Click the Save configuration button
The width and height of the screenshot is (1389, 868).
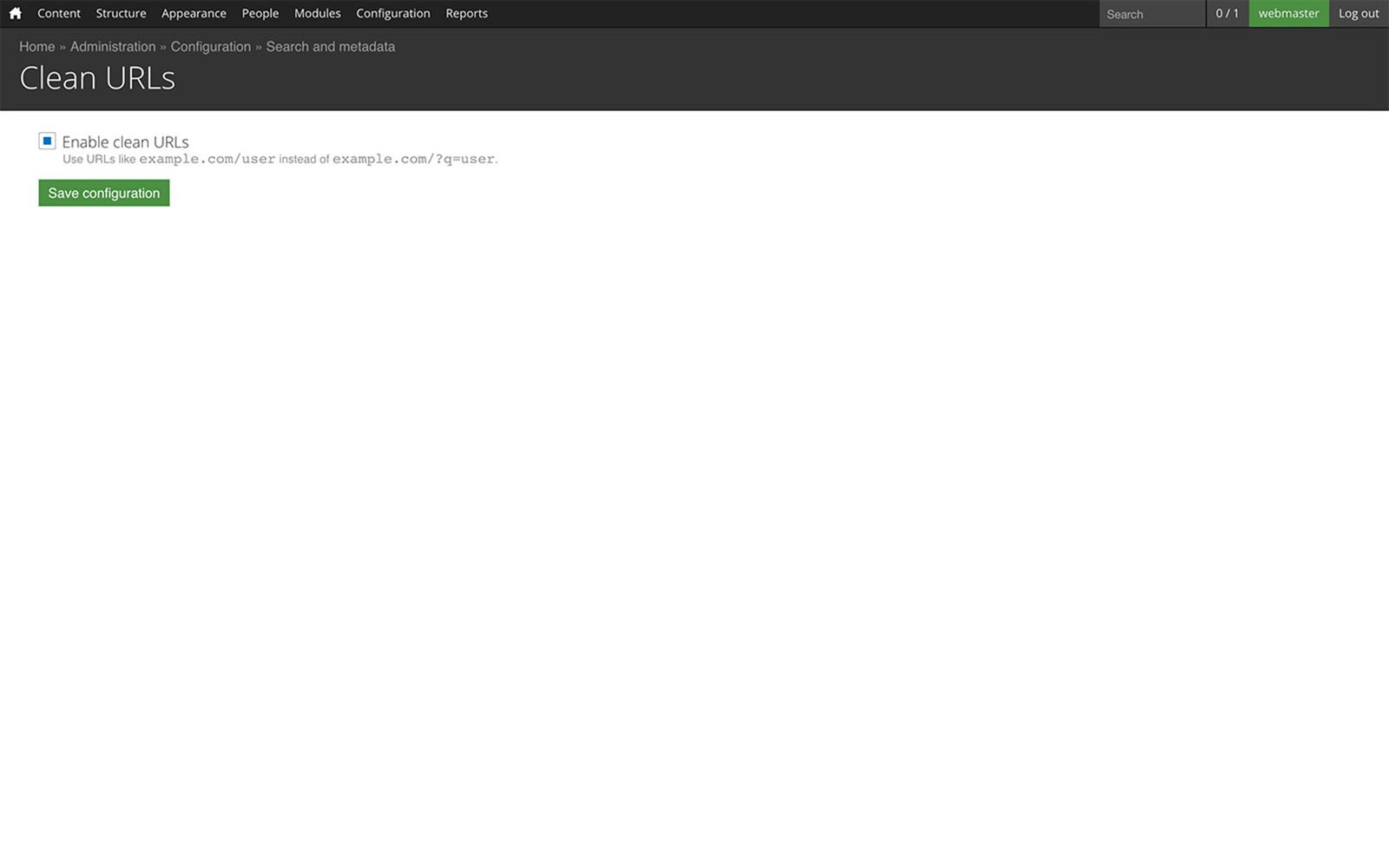pyautogui.click(x=104, y=193)
